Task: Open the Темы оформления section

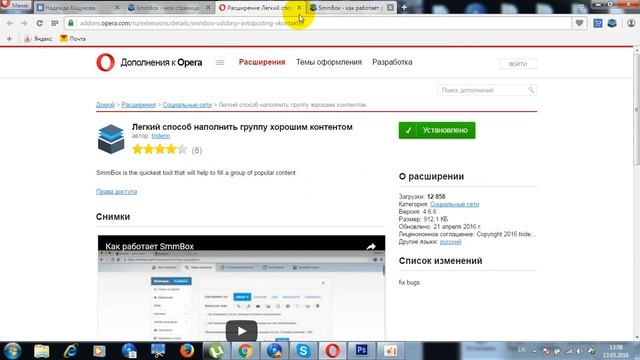Action: point(329,62)
